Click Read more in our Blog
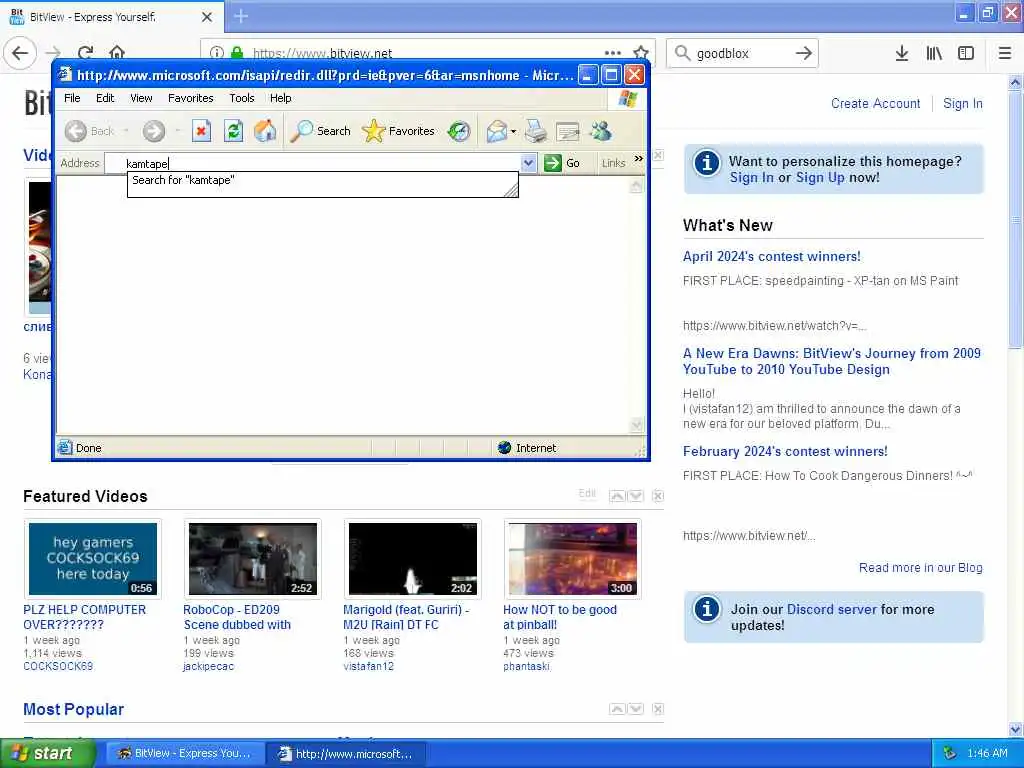The image size is (1024, 768). [x=920, y=568]
